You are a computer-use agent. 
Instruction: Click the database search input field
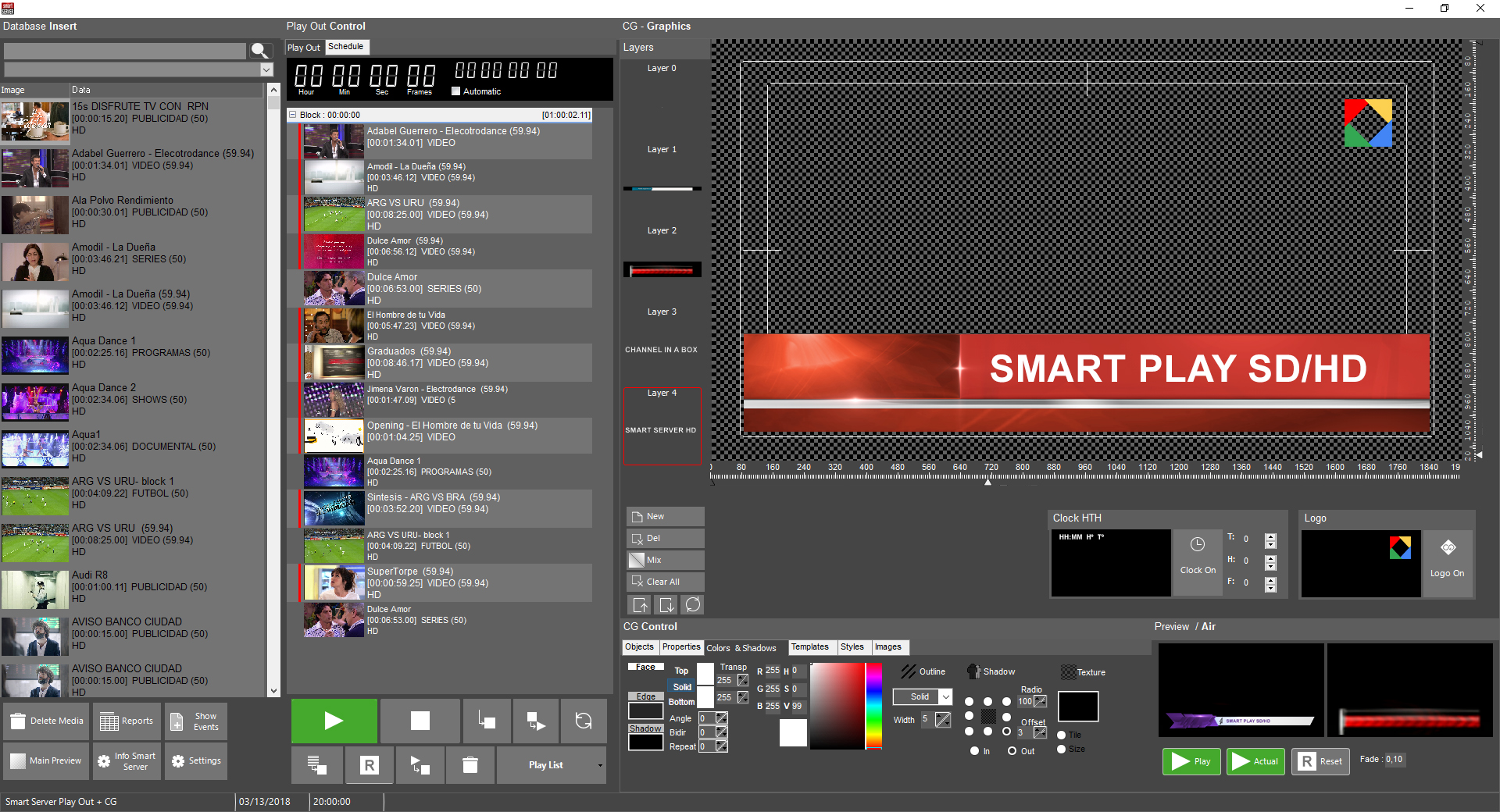[x=125, y=52]
